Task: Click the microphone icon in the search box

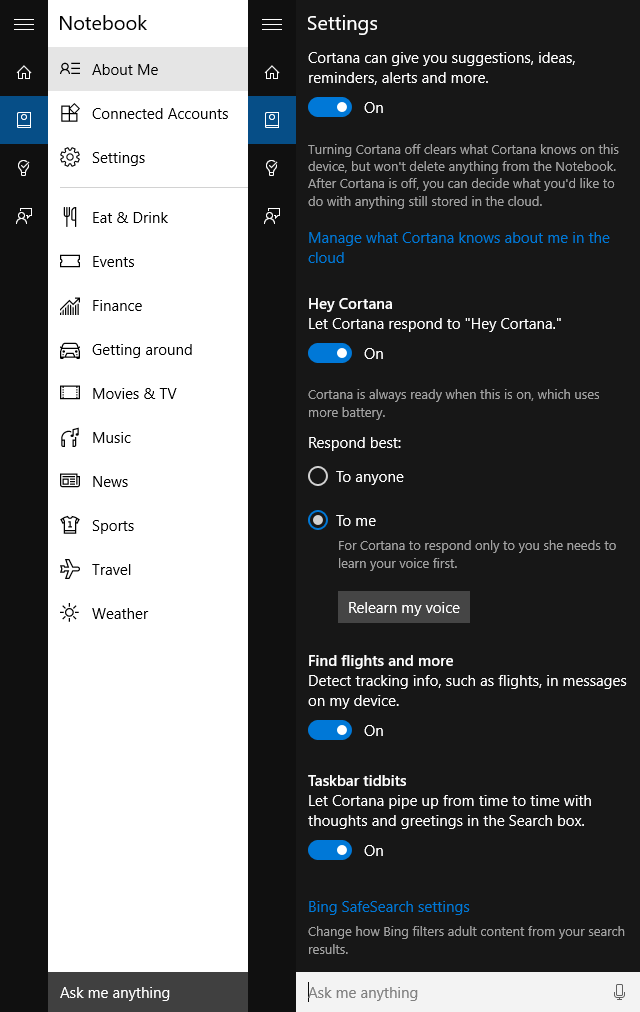Action: 619,992
